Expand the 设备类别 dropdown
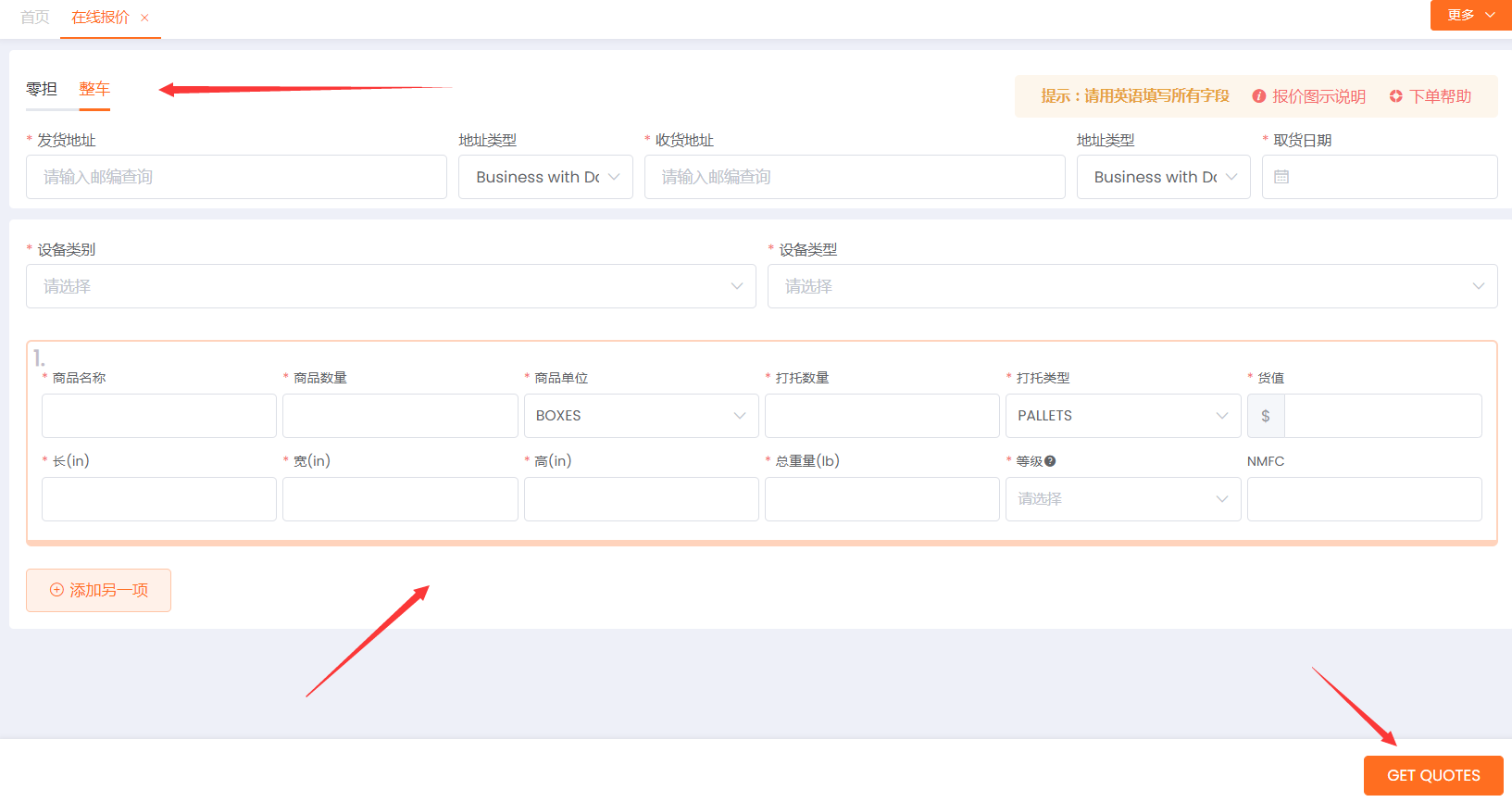The width and height of the screenshot is (1512, 802). click(x=391, y=286)
